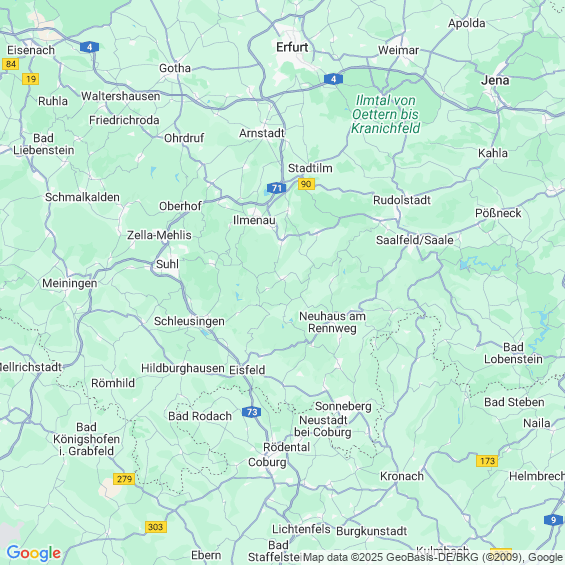
Task: Click the yellow 279 road shield
Action: click(124, 479)
